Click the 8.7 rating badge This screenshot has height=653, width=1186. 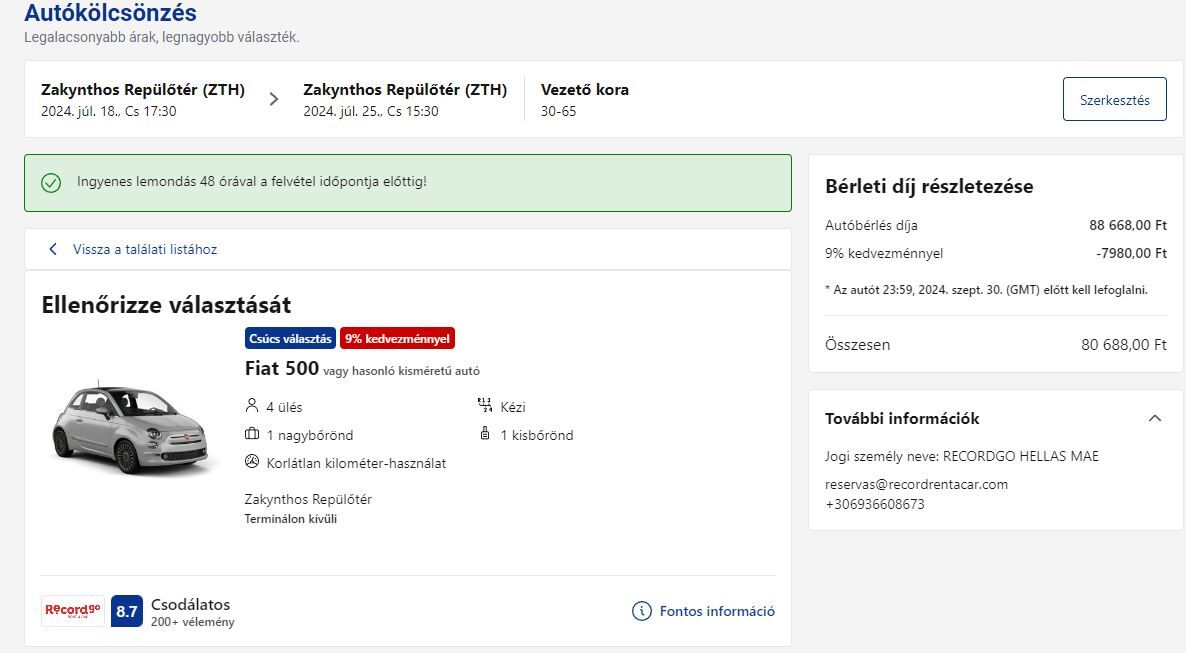(127, 611)
